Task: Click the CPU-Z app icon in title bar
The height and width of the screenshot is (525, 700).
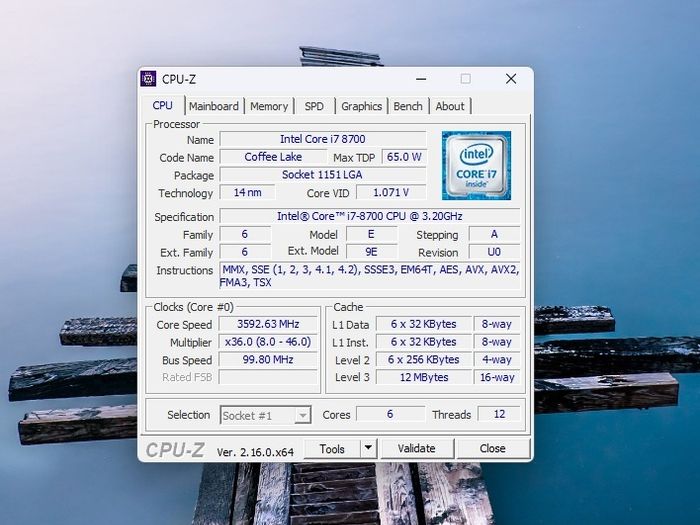Action: coord(148,79)
